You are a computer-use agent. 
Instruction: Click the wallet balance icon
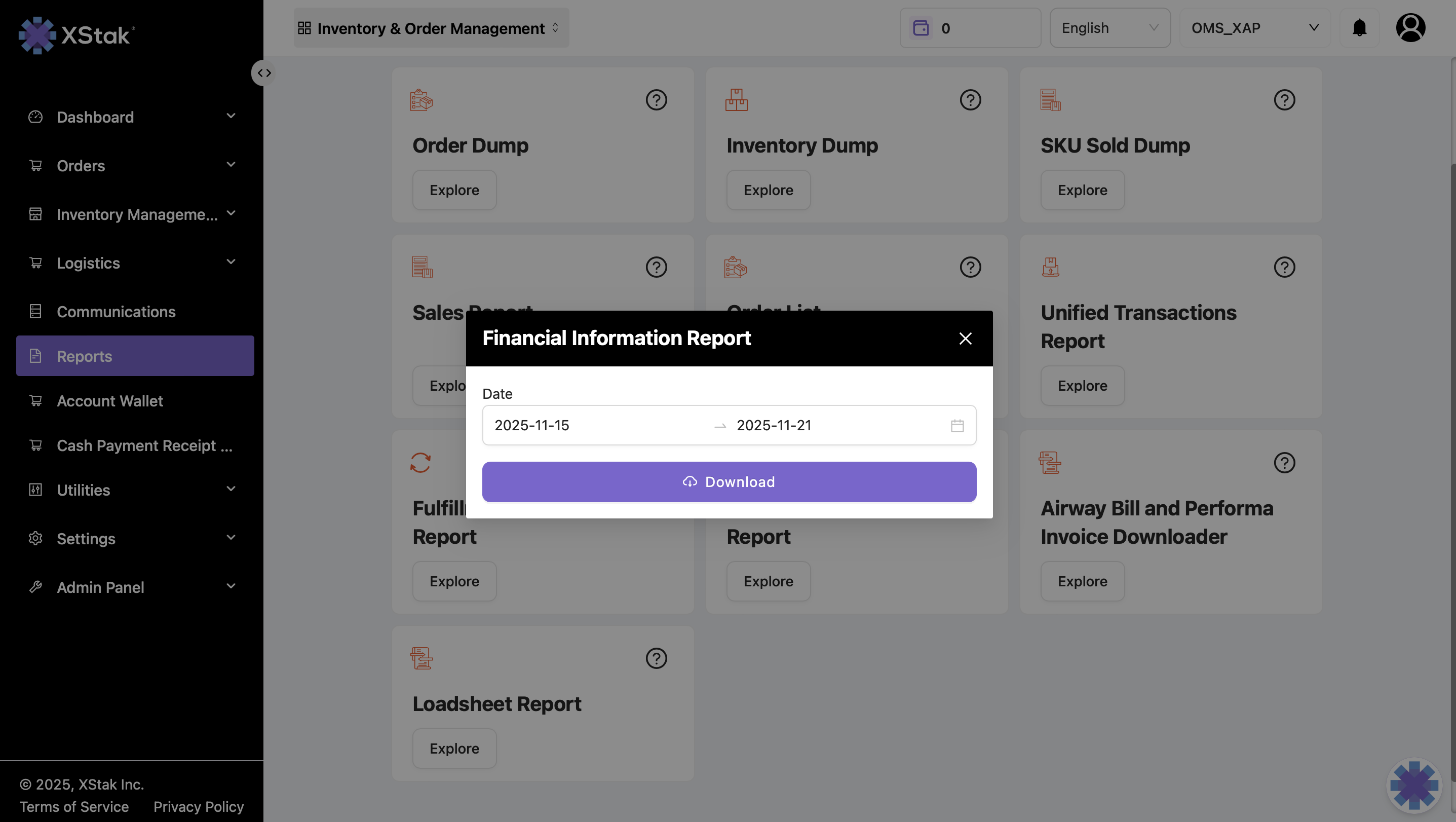[x=921, y=28]
